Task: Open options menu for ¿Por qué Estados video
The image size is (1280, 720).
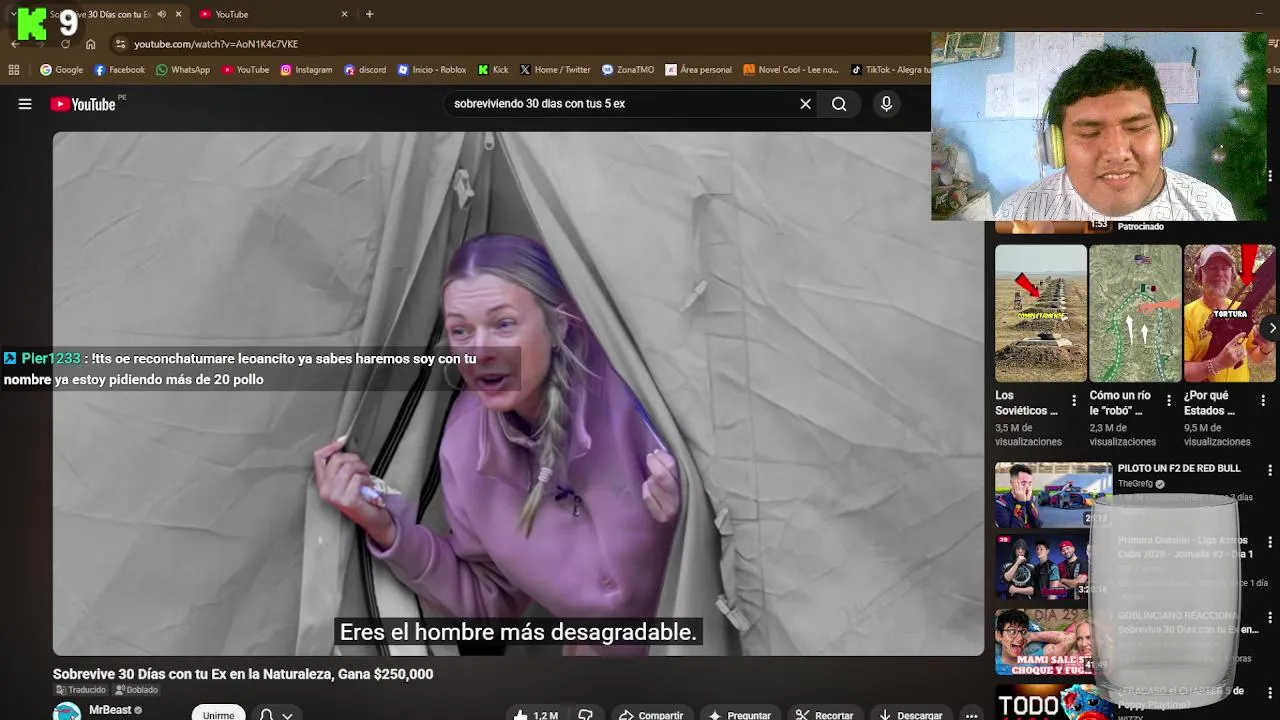Action: point(1263,401)
